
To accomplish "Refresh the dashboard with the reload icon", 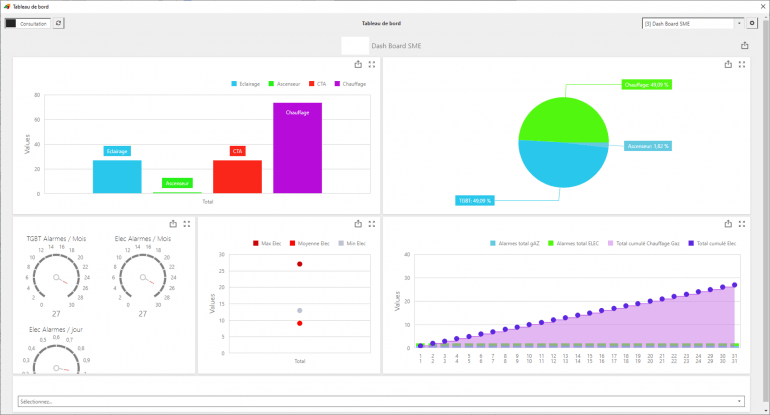I will 58,23.
